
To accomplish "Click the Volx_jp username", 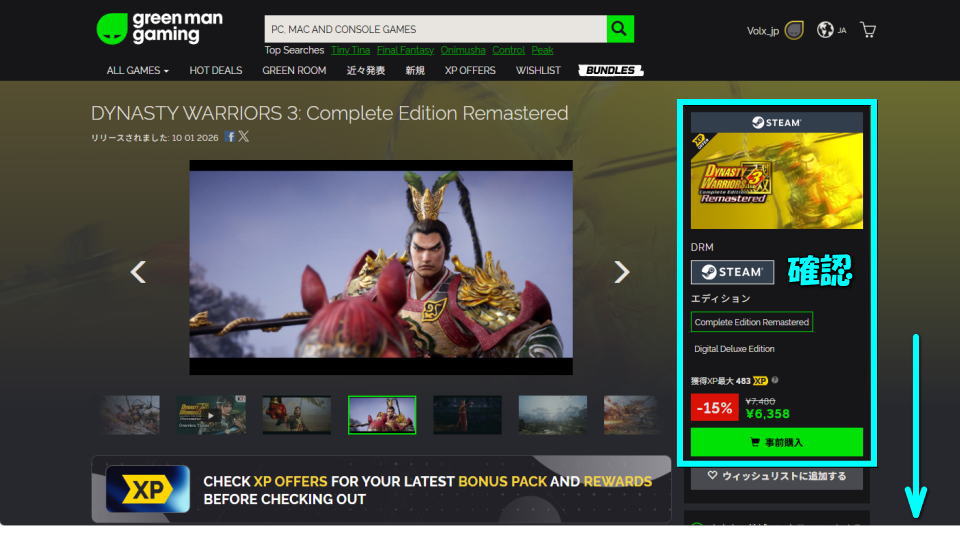I will 762,31.
